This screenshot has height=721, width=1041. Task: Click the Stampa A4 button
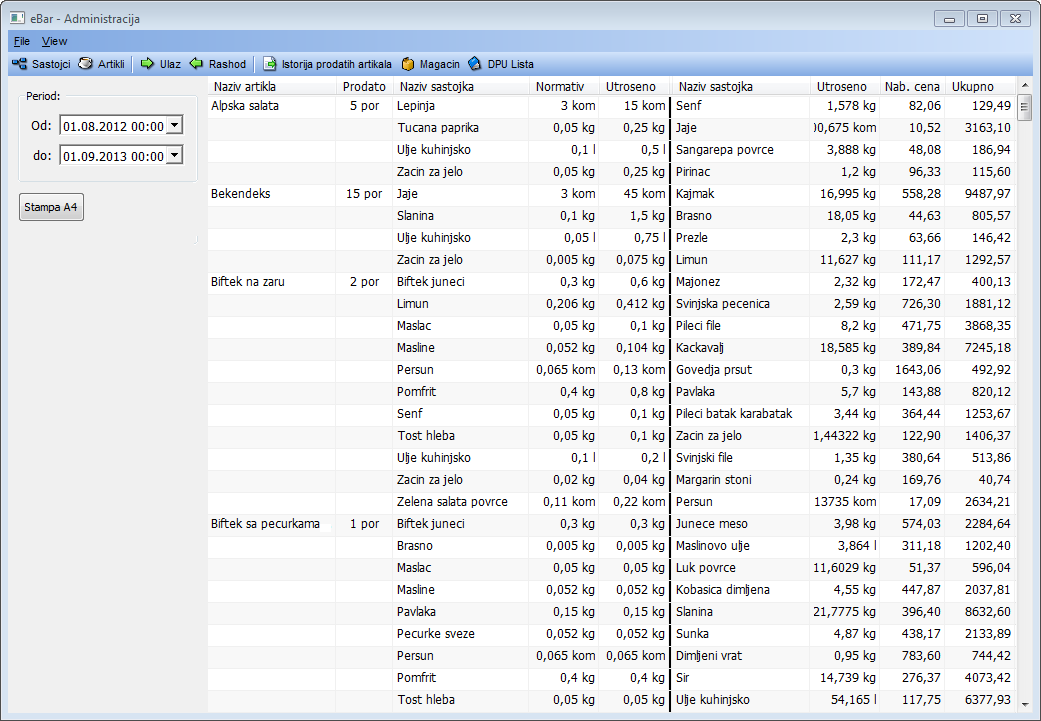coord(51,208)
